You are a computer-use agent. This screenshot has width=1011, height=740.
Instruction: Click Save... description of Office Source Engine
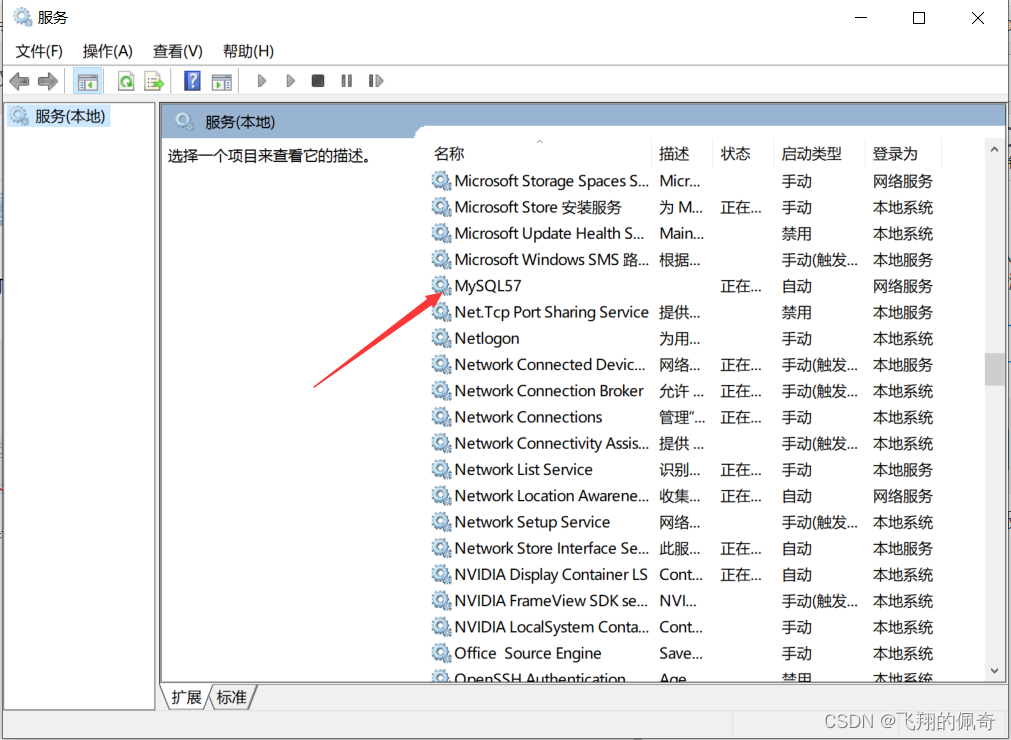[x=681, y=653]
